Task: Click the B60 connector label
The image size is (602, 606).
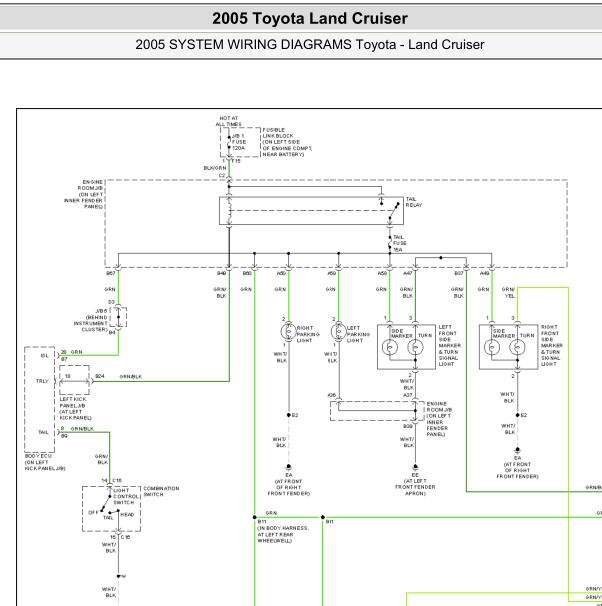Action: pyautogui.click(x=247, y=273)
